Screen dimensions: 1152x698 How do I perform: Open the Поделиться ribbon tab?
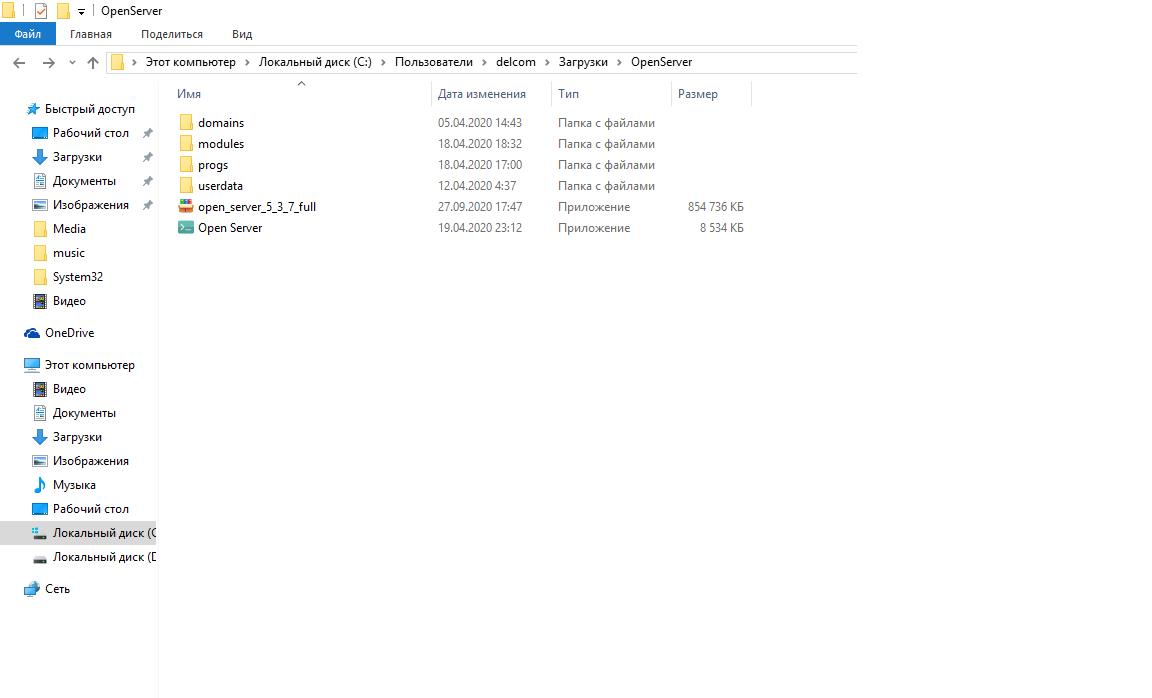coord(171,34)
